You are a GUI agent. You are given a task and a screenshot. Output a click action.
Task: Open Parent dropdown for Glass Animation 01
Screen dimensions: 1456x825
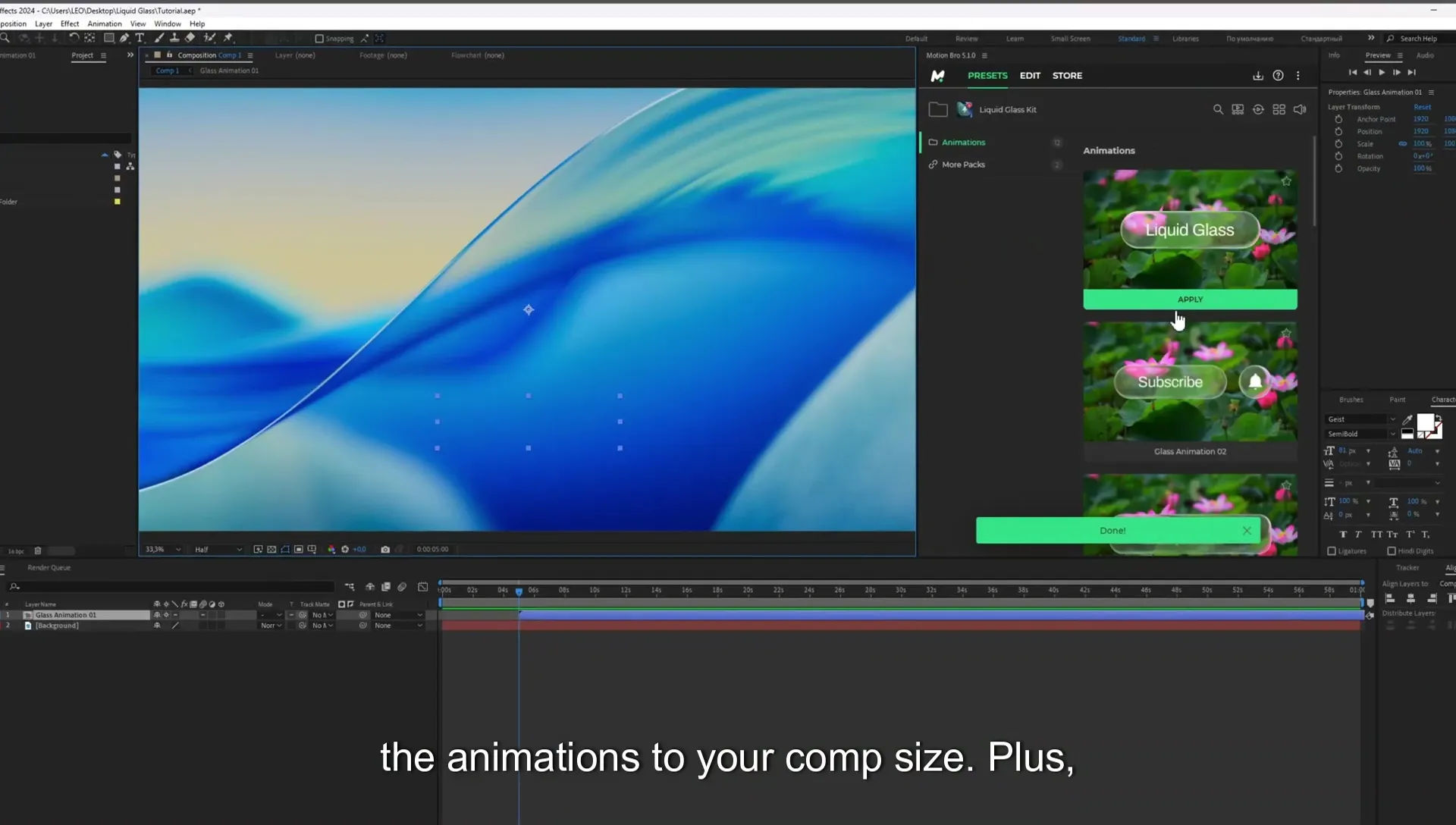click(x=398, y=616)
